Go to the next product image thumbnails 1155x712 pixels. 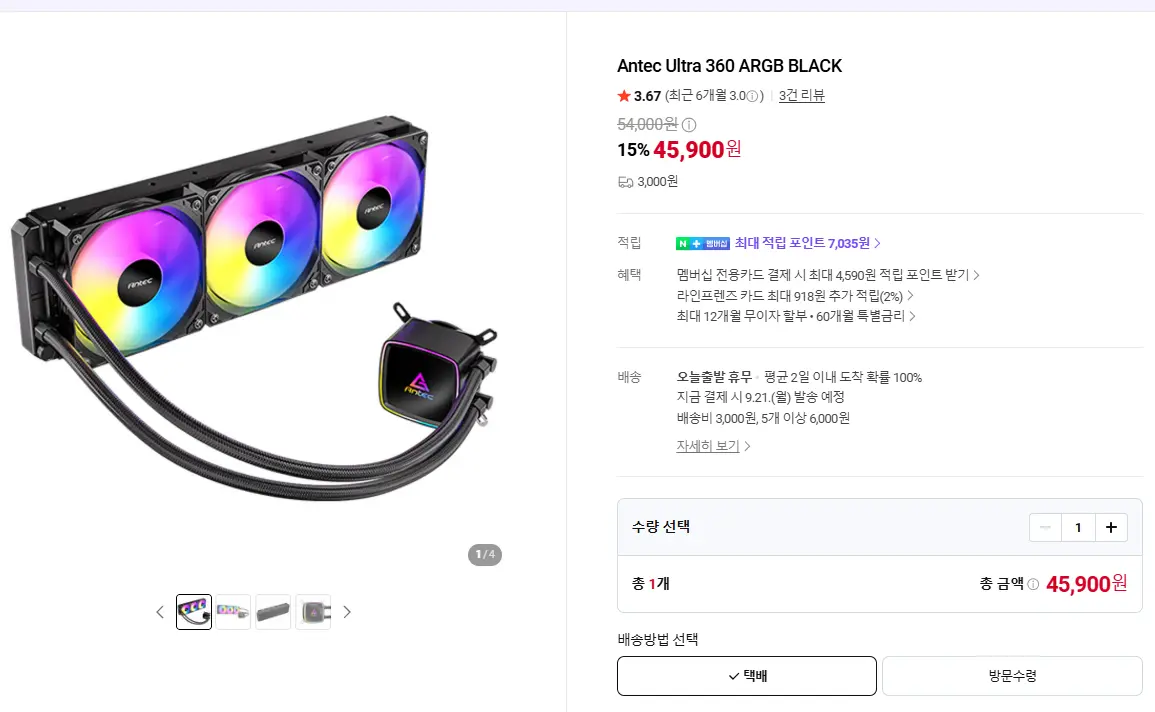tap(347, 612)
